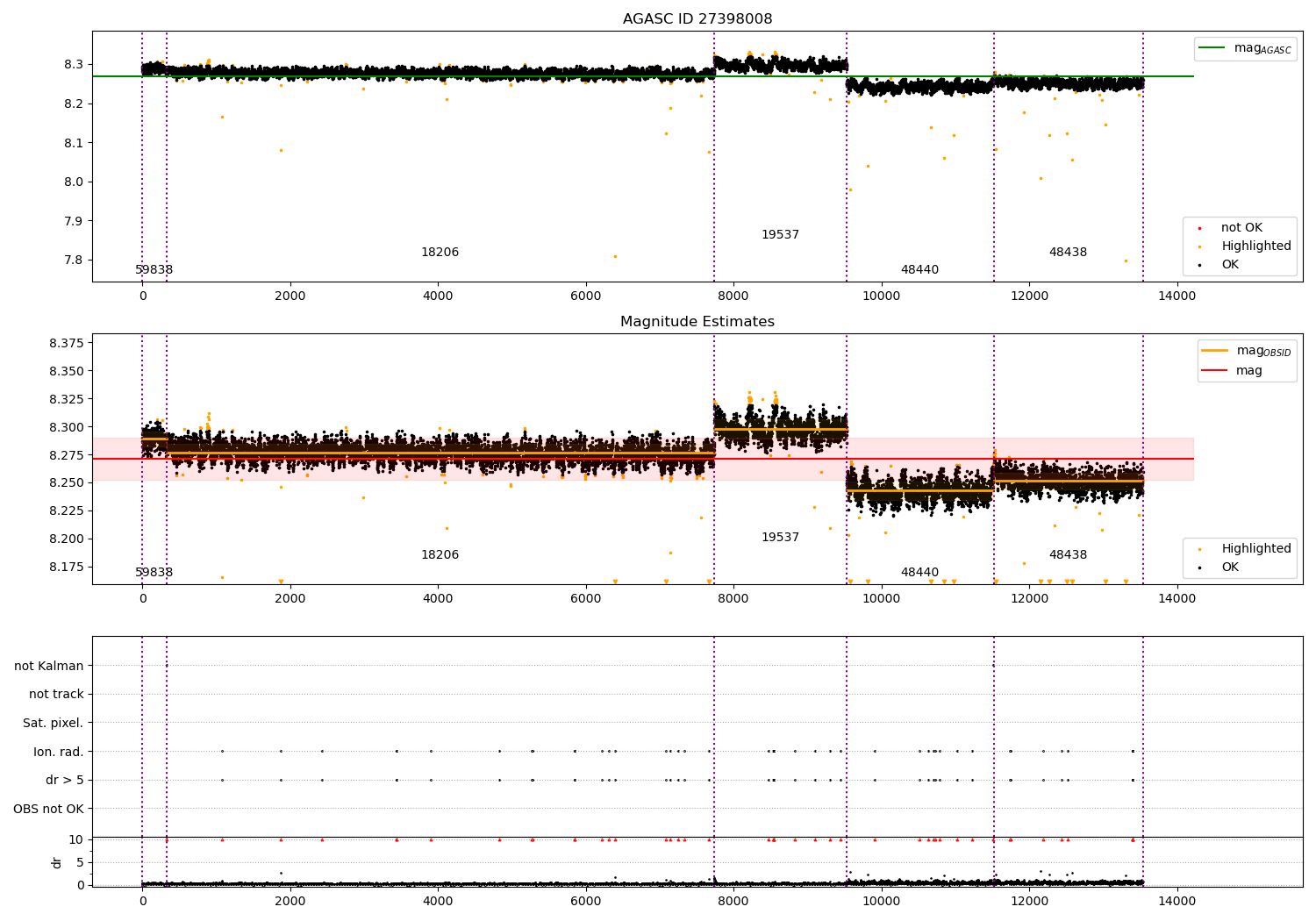Click the "Magnitude Estimates" plot title
1316x921 pixels.
point(697,322)
